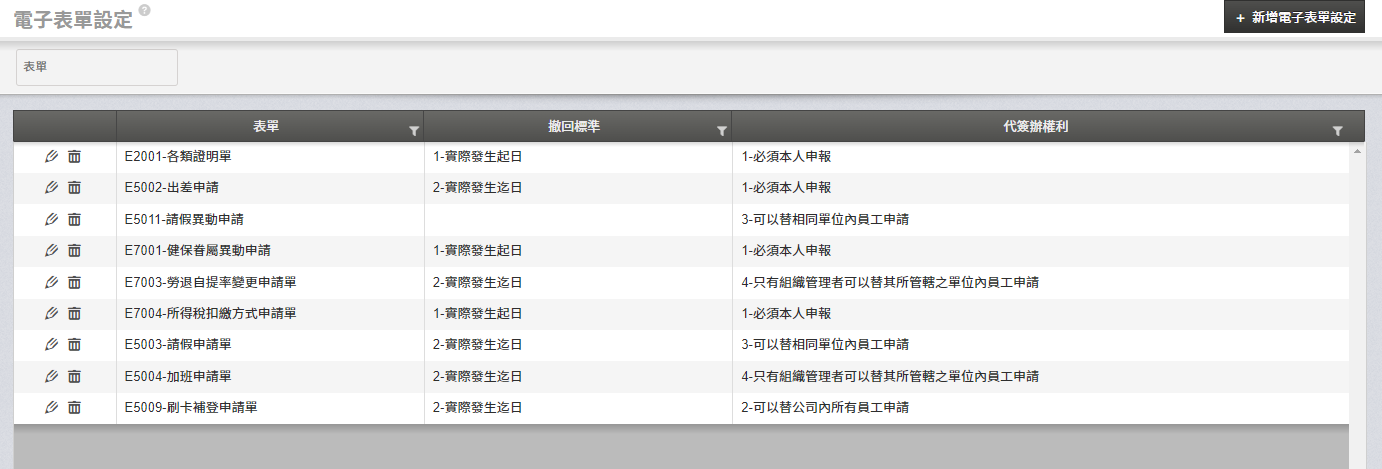Viewport: 1382px width, 469px height.
Task: Sort by the 表單 column header
Action: (x=266, y=126)
